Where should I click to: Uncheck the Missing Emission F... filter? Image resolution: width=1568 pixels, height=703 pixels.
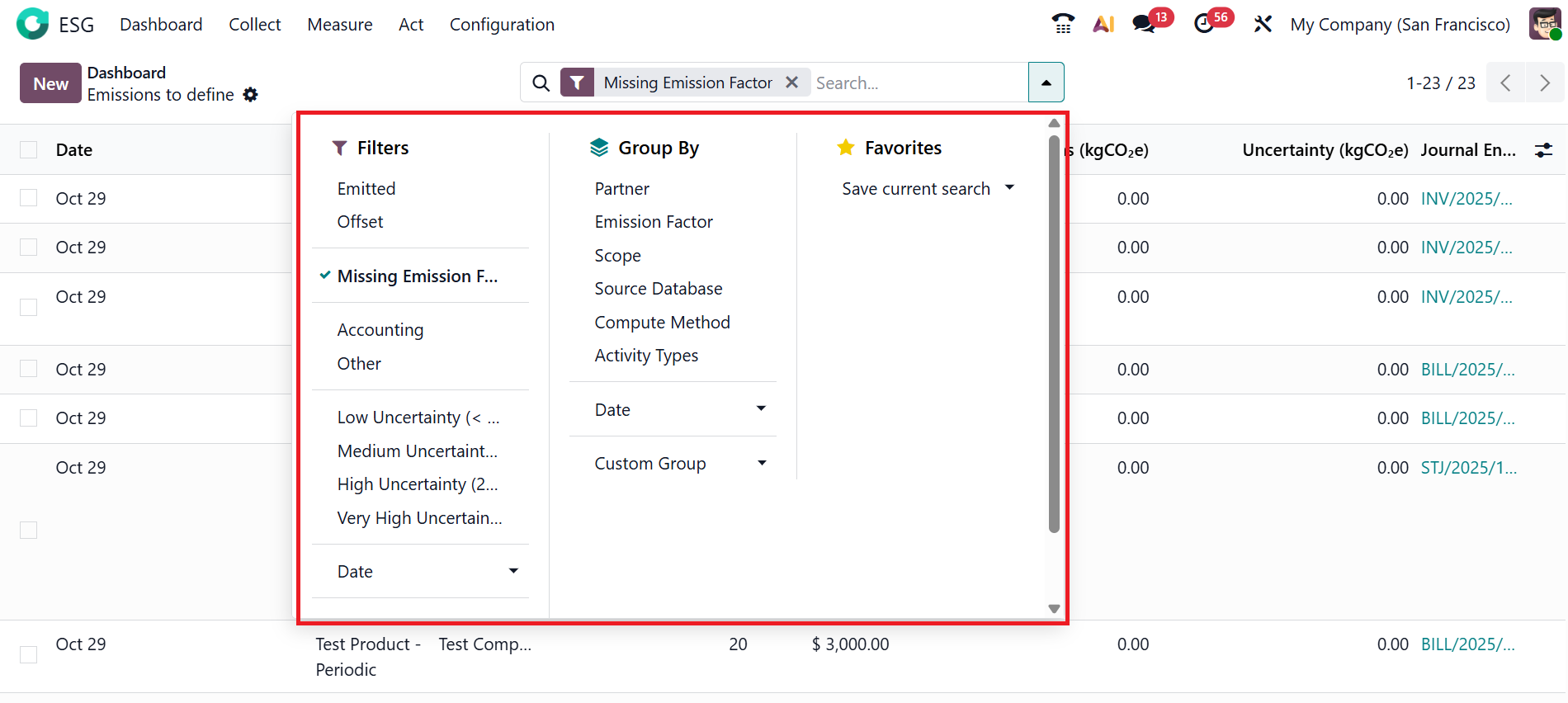[x=417, y=276]
